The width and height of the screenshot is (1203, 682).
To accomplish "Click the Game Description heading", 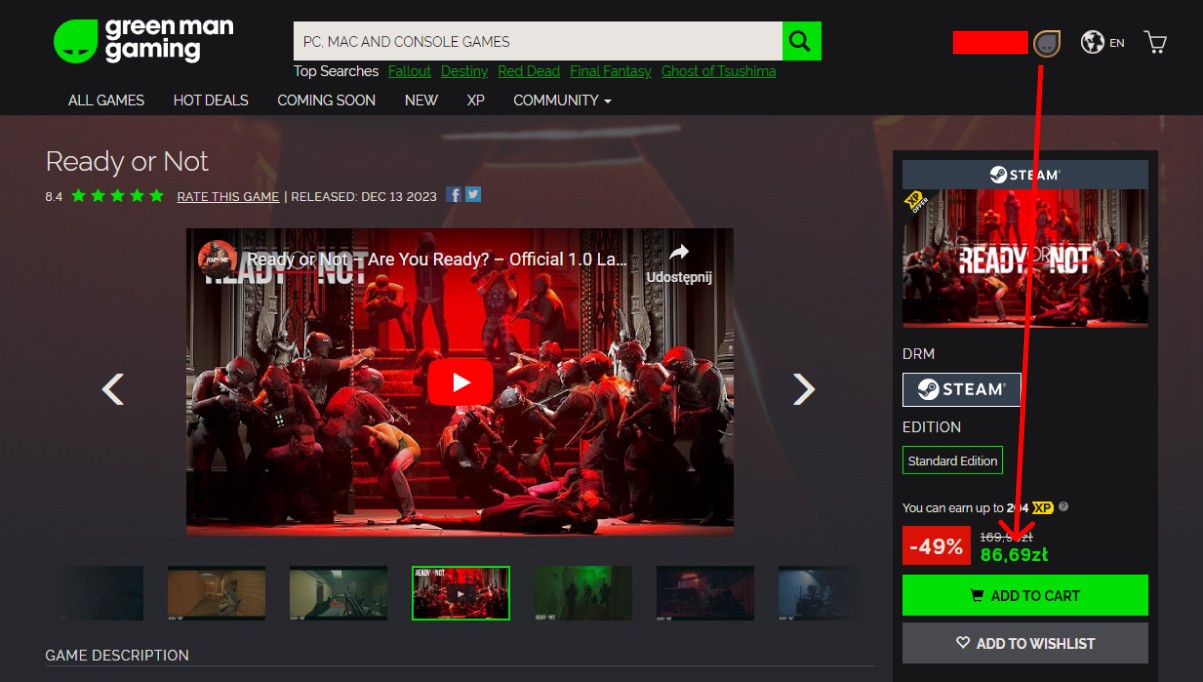I will click(x=117, y=655).
